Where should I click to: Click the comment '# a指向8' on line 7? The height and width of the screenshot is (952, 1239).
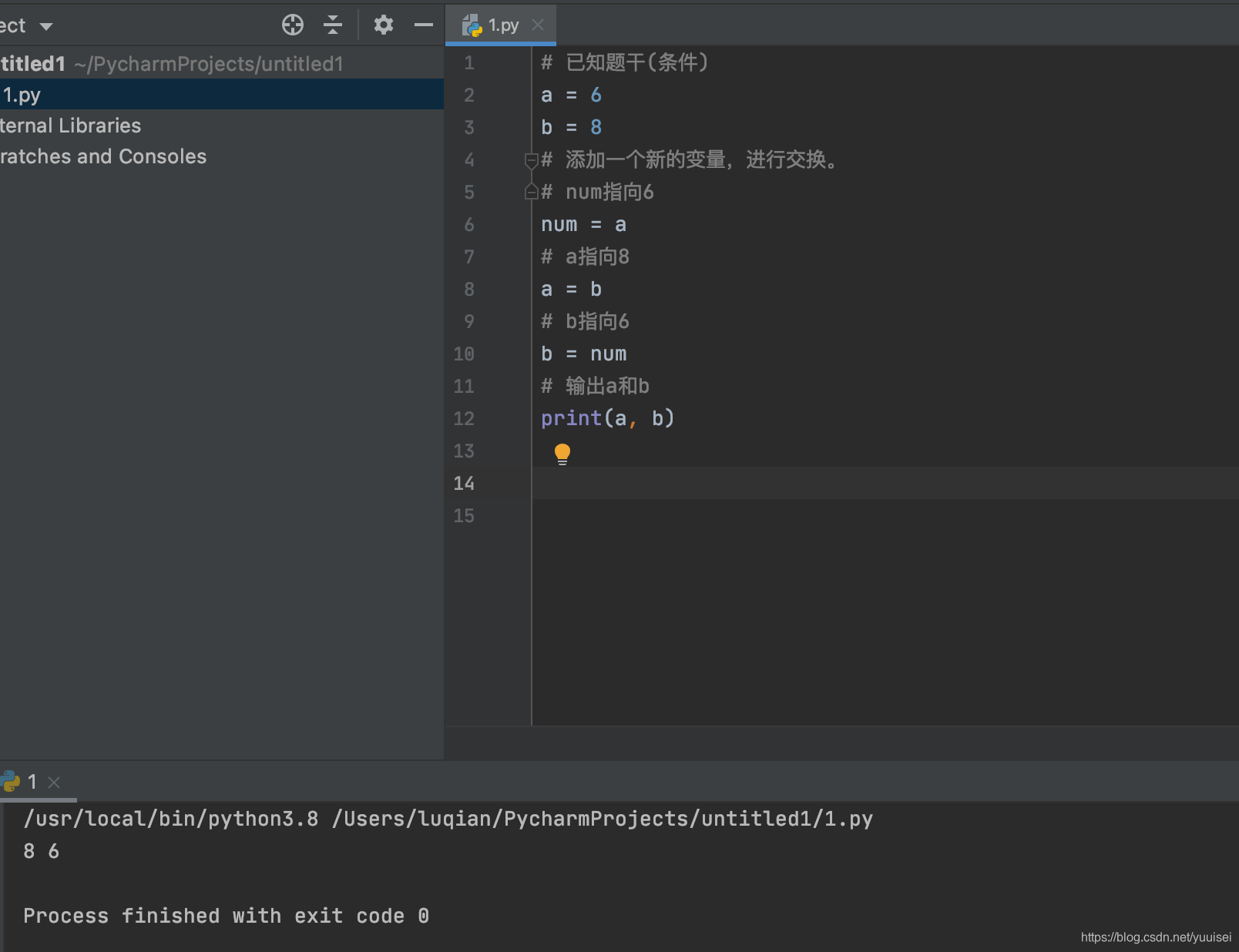click(585, 256)
